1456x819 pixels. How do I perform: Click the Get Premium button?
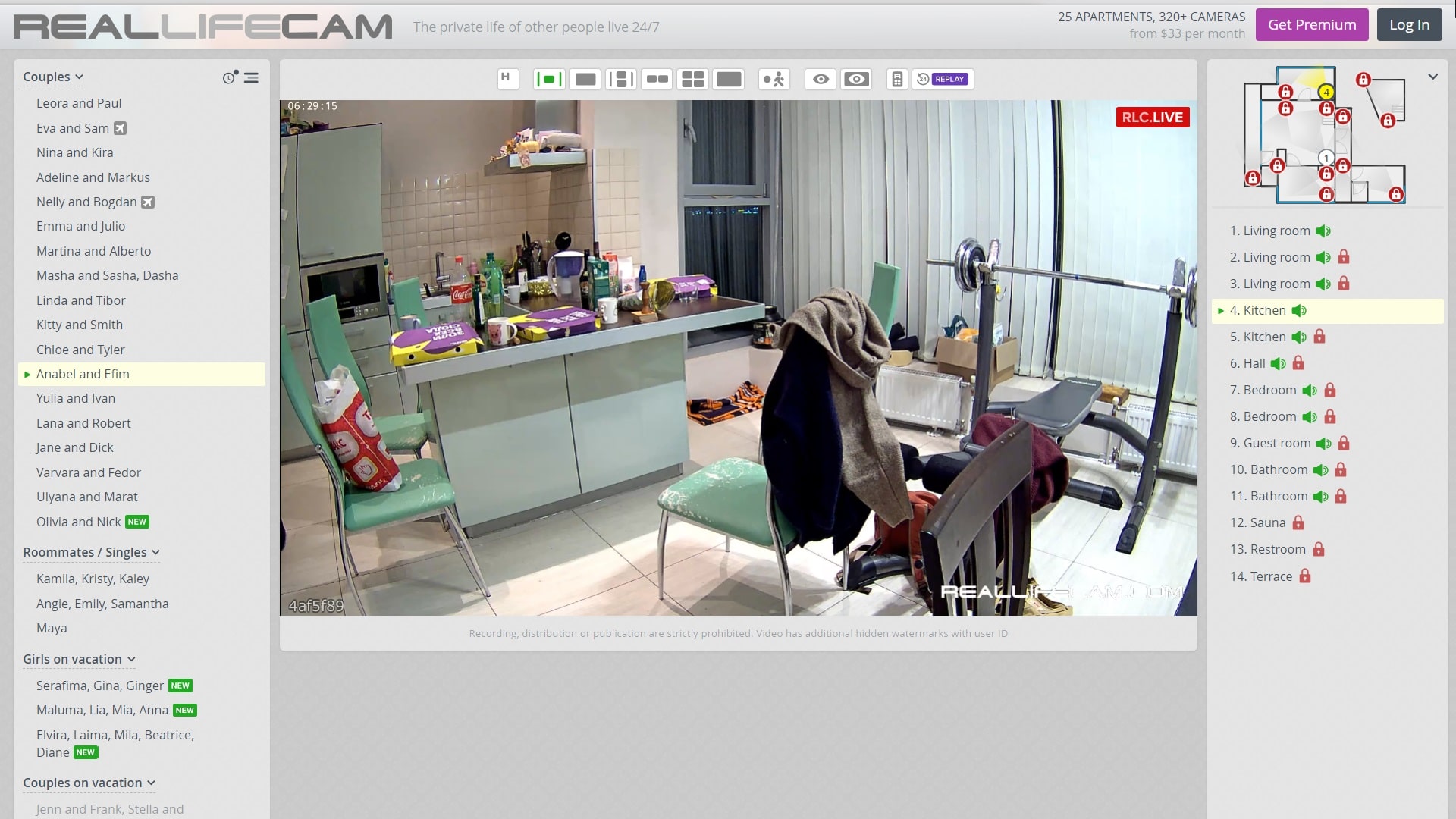click(1312, 24)
